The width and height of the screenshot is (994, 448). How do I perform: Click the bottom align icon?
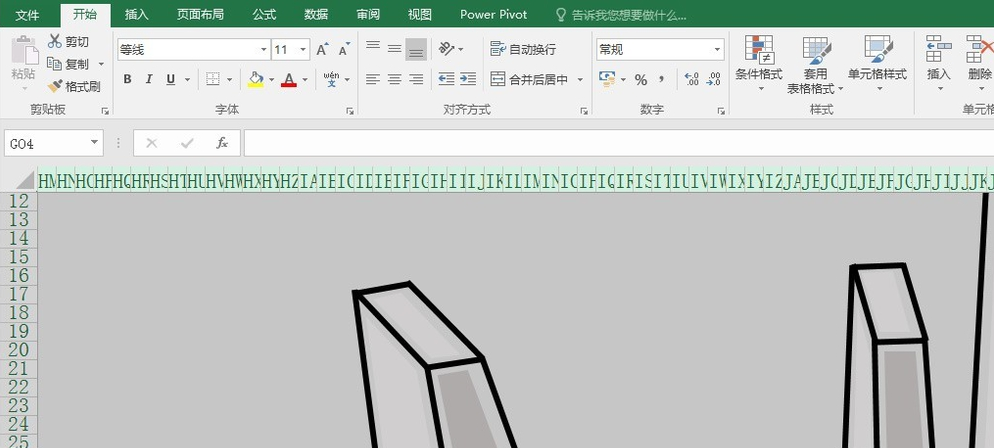click(x=416, y=49)
